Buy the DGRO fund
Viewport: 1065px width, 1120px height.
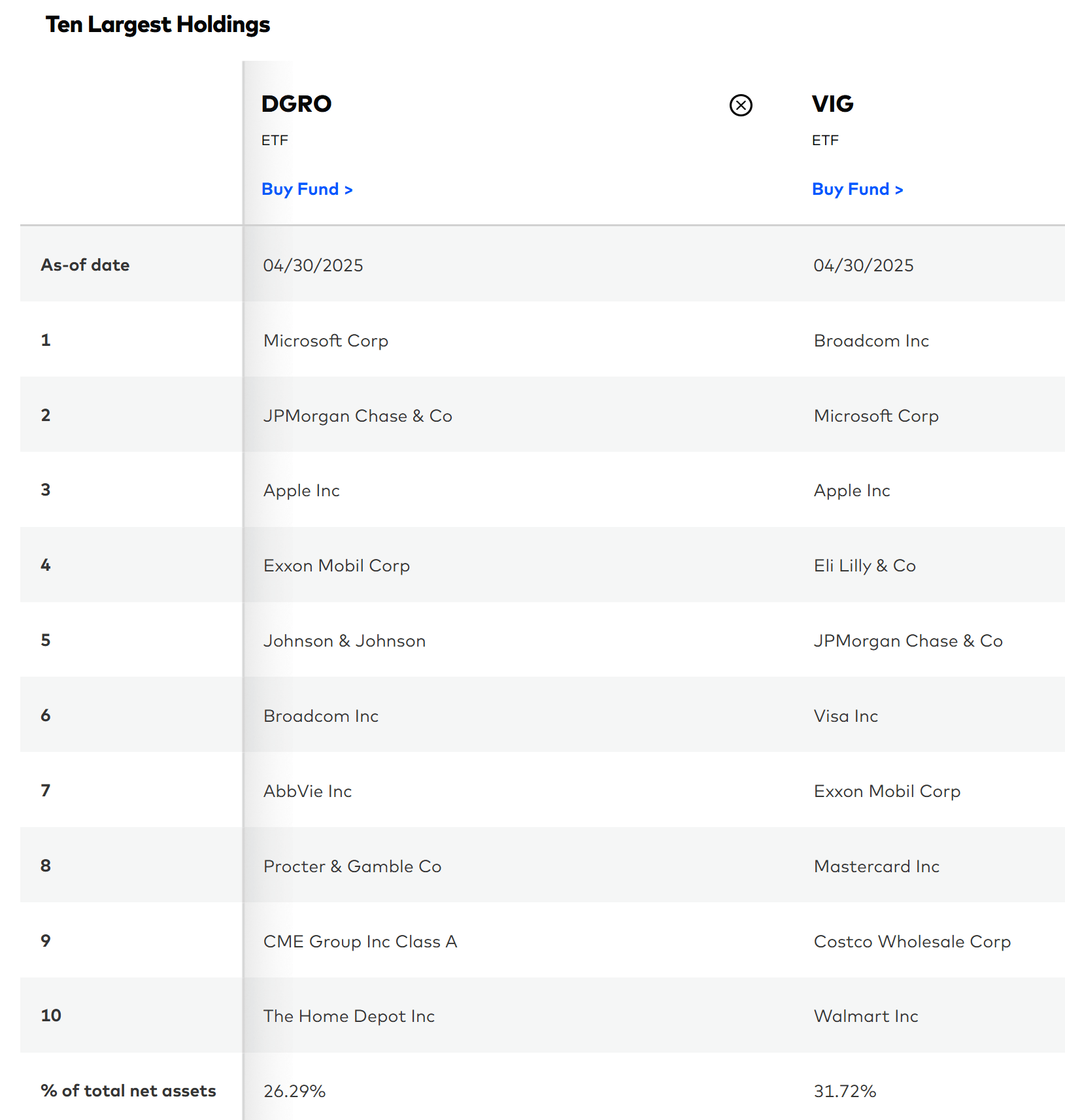[307, 189]
